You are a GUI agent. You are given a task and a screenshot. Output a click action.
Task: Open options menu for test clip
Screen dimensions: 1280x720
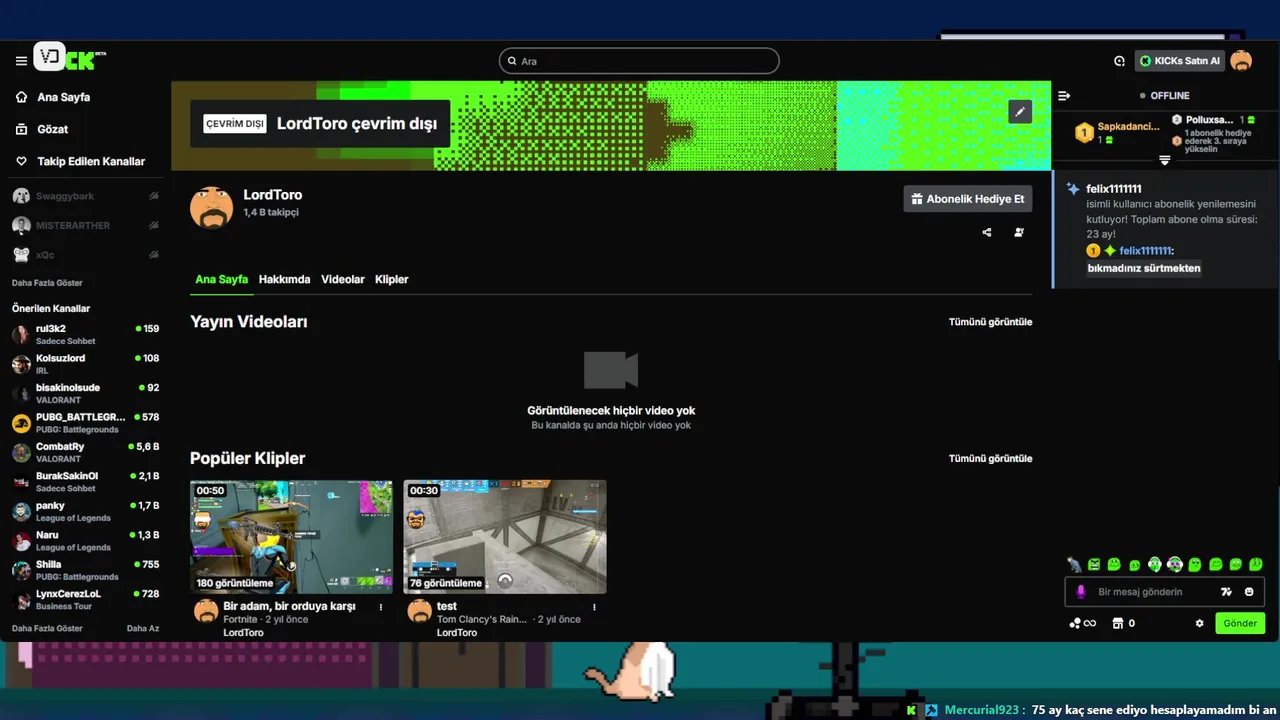[594, 607]
